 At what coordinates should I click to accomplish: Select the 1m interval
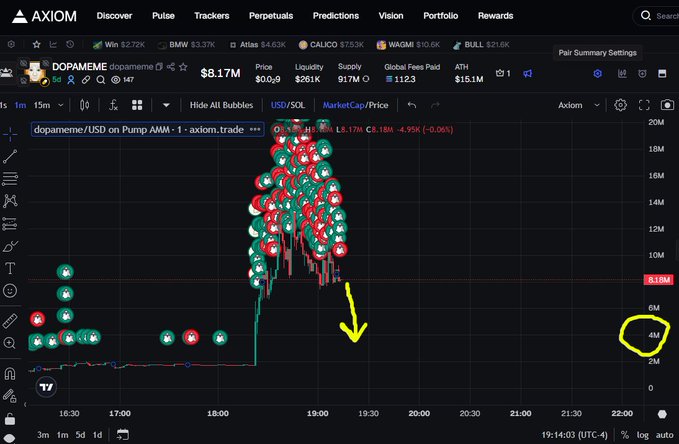(20, 105)
